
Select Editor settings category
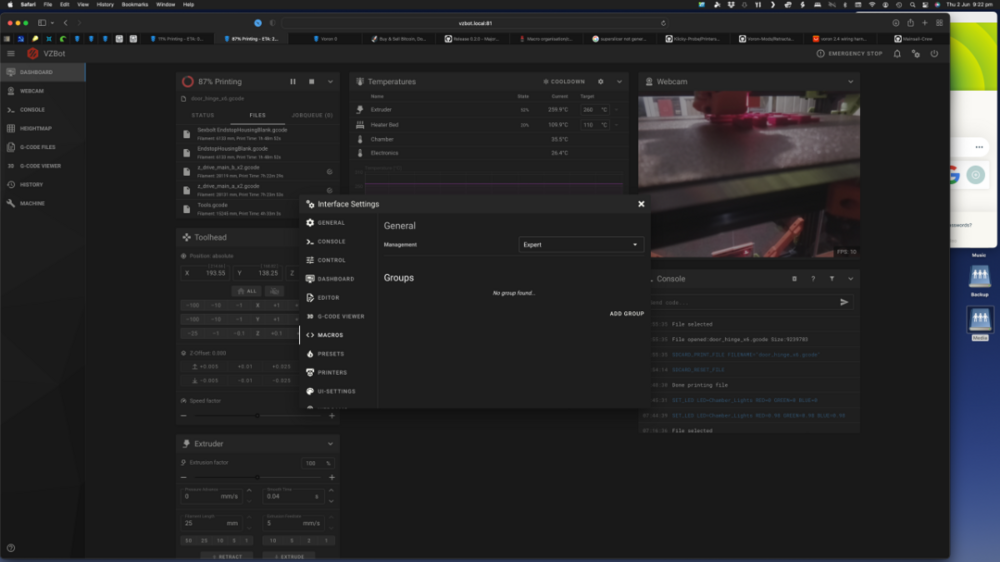coord(338,297)
